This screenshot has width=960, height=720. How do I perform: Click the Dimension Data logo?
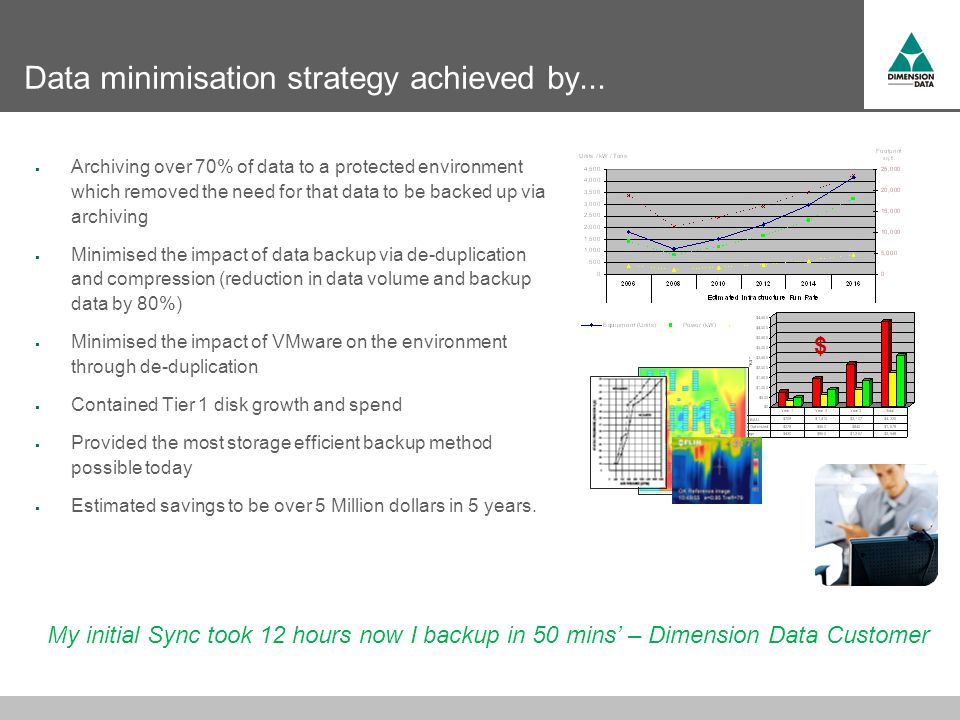(x=910, y=59)
